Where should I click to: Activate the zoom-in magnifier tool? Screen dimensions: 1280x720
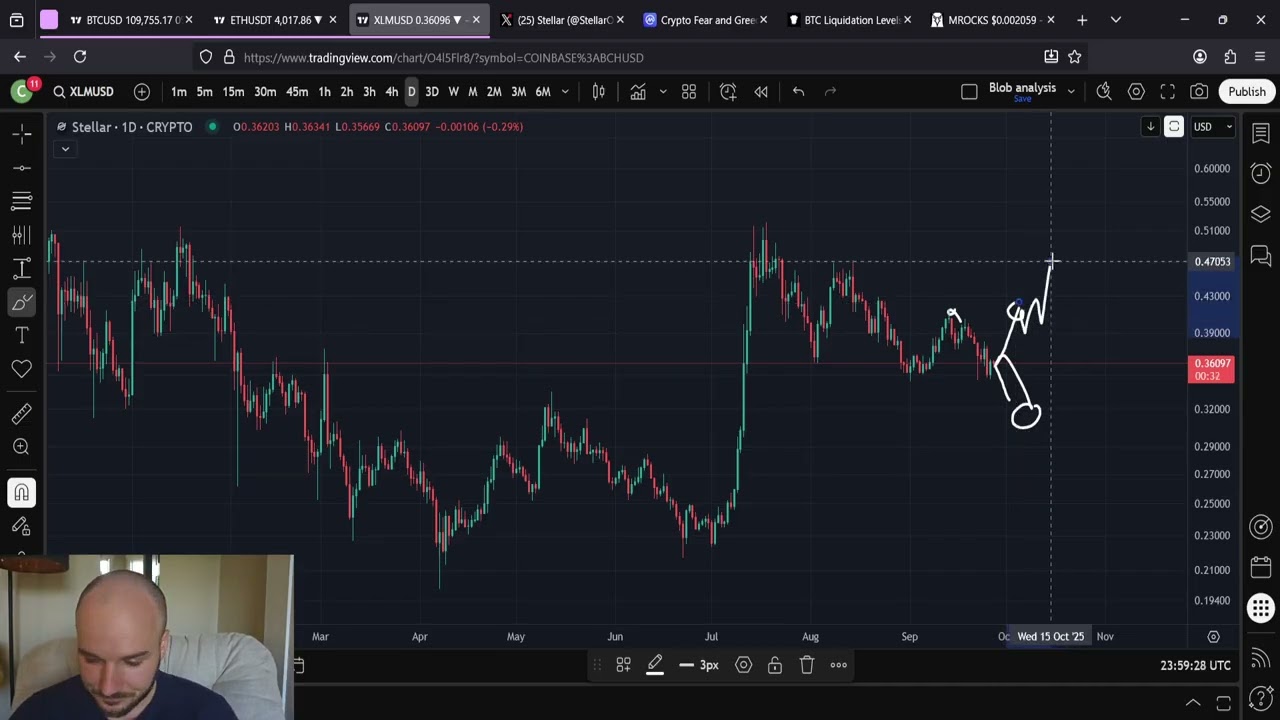(22, 447)
